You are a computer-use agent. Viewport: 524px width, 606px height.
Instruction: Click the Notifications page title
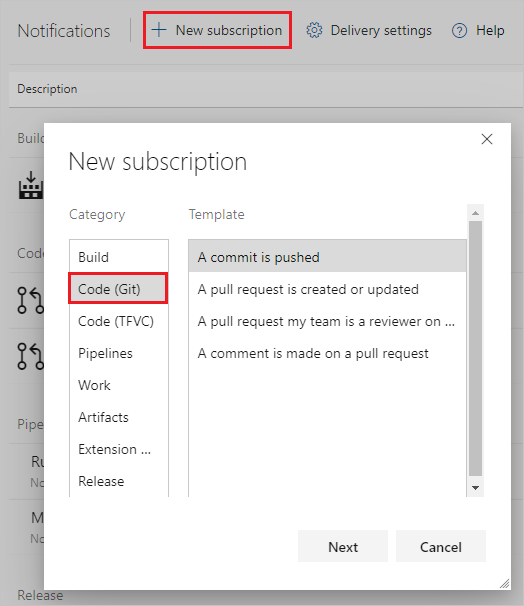tap(64, 31)
